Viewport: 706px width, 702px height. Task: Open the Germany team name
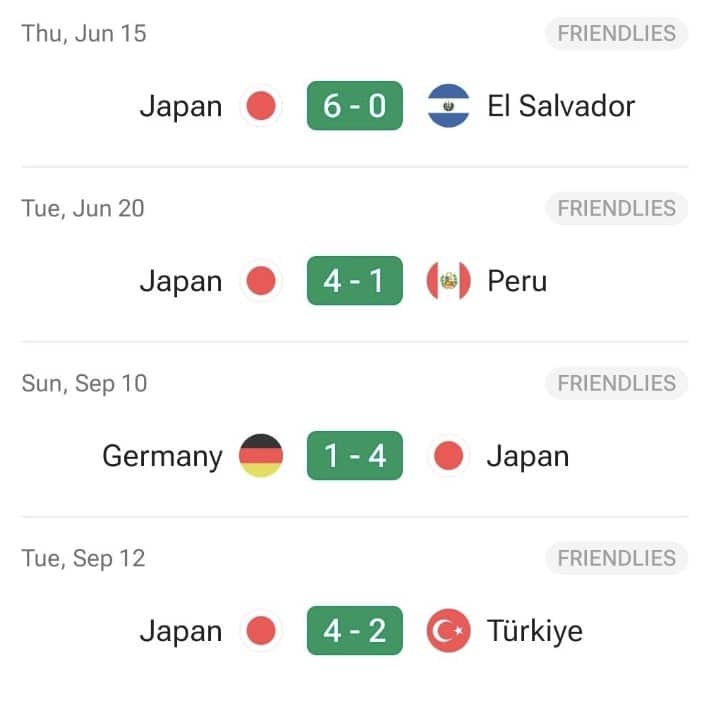tap(162, 456)
